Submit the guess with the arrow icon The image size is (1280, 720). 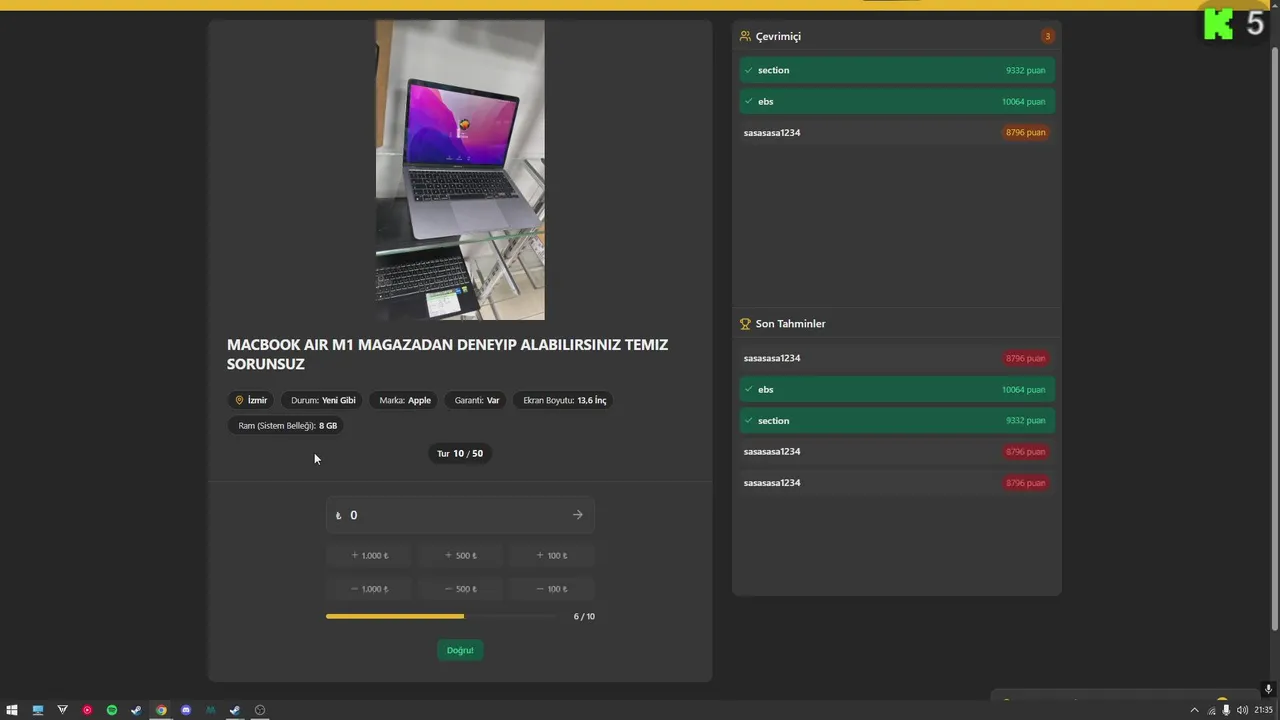tap(577, 515)
